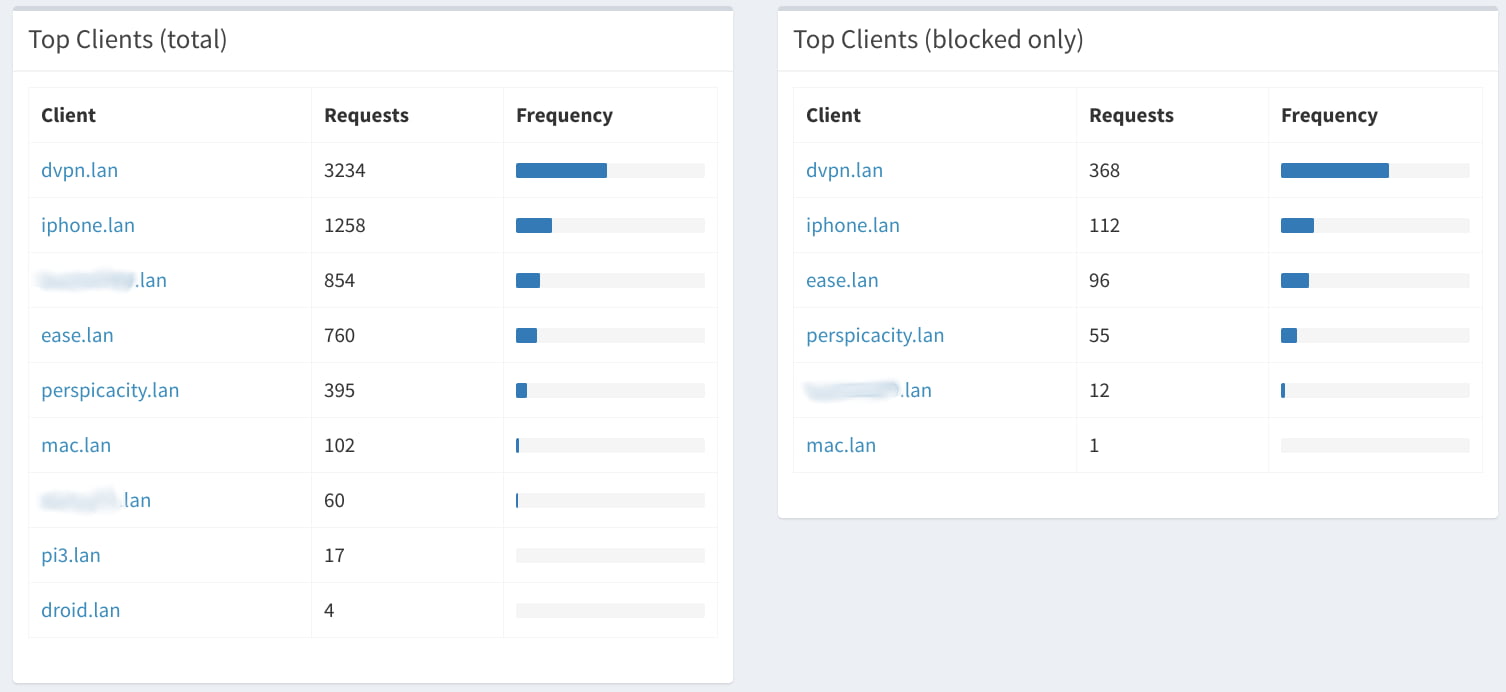
Task: Open the pi3.lan client link
Action: [71, 555]
